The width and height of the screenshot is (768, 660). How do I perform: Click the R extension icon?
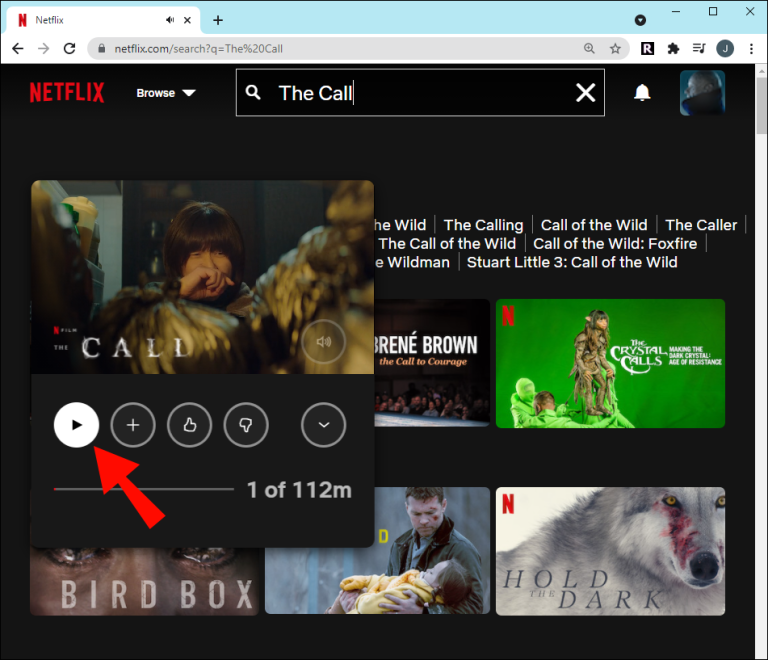click(x=648, y=48)
